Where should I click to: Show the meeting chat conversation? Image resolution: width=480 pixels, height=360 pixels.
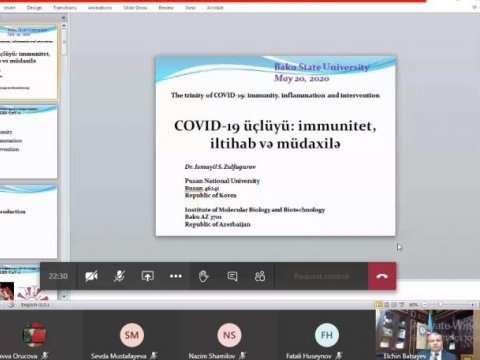coord(232,276)
